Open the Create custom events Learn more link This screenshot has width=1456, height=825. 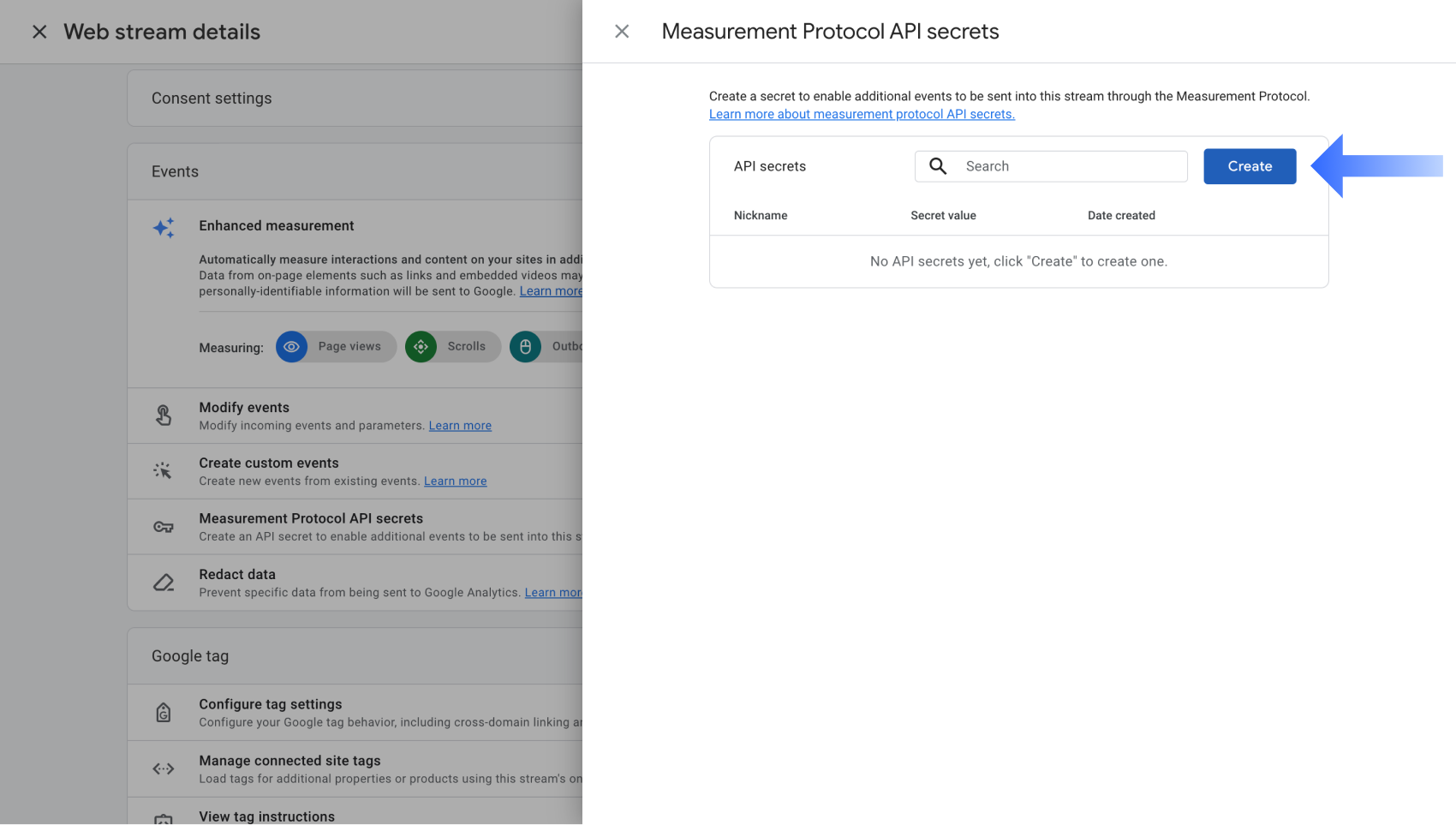click(x=455, y=481)
